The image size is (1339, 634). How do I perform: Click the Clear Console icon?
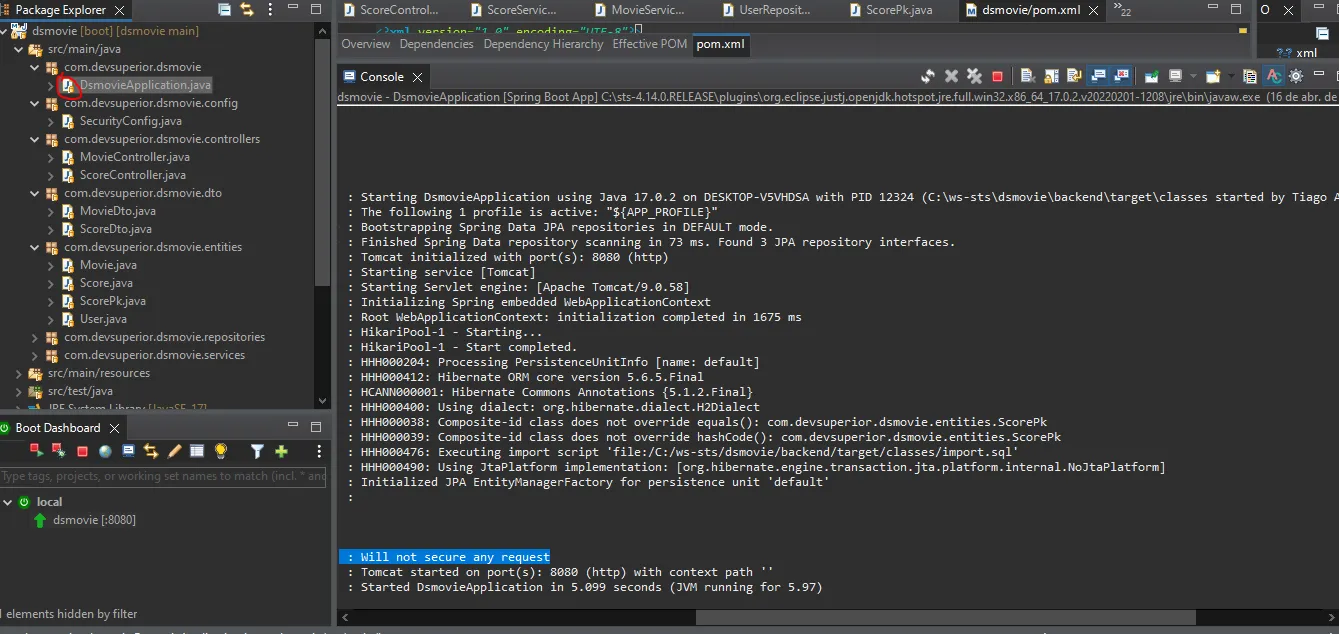pos(1027,76)
